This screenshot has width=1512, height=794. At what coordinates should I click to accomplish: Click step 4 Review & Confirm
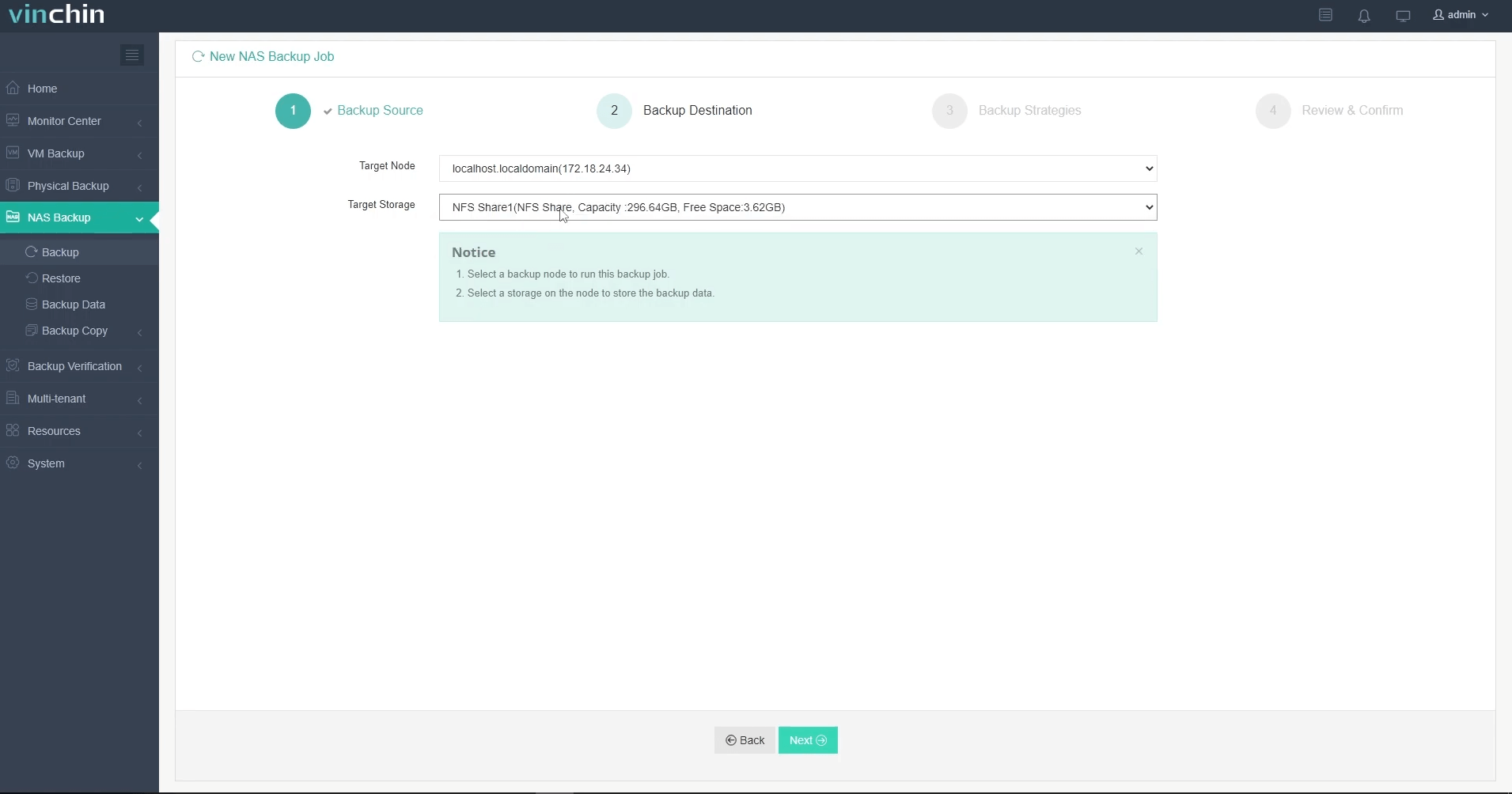(1329, 111)
